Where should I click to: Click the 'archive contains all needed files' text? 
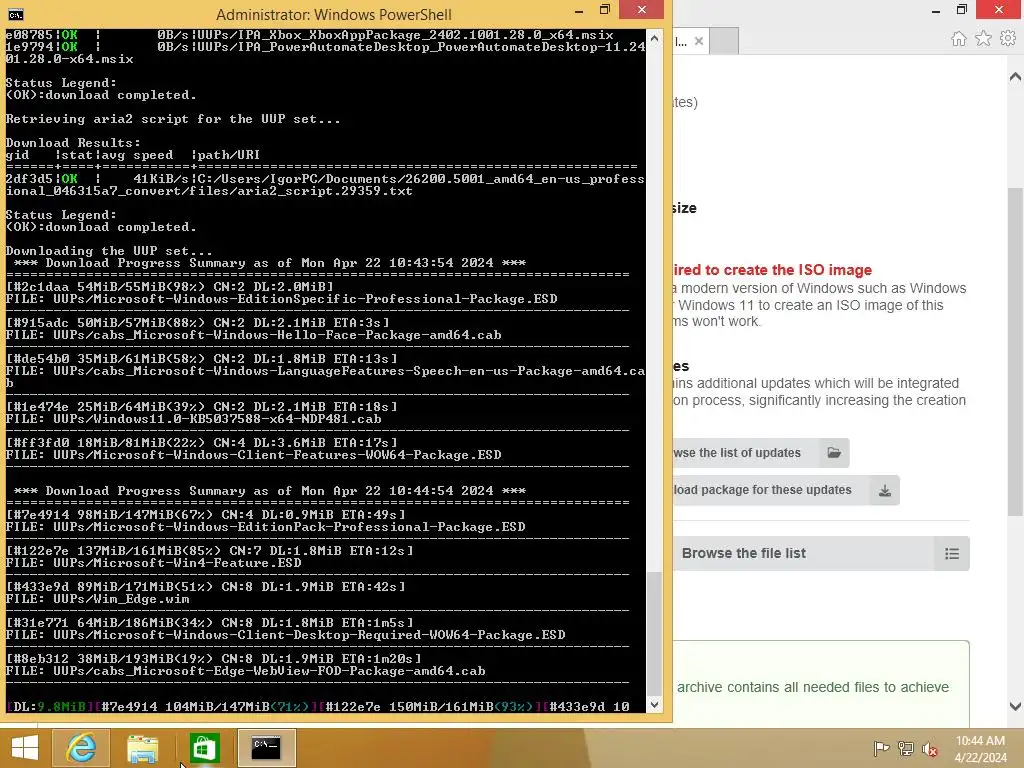pyautogui.click(x=812, y=687)
